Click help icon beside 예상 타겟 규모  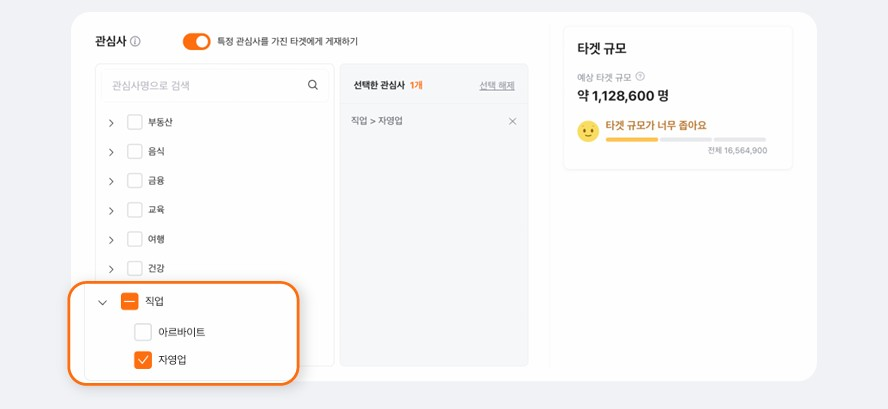pyautogui.click(x=640, y=76)
